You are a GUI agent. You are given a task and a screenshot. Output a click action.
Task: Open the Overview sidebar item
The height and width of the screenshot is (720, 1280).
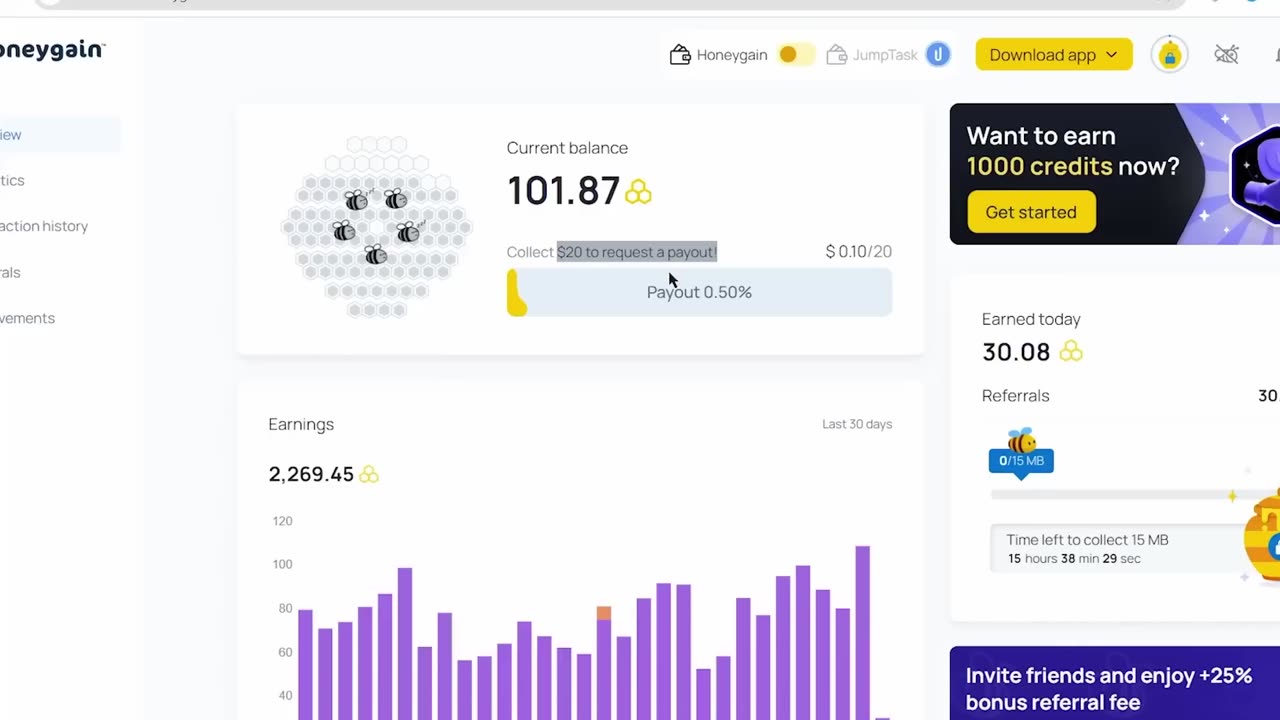(60, 135)
